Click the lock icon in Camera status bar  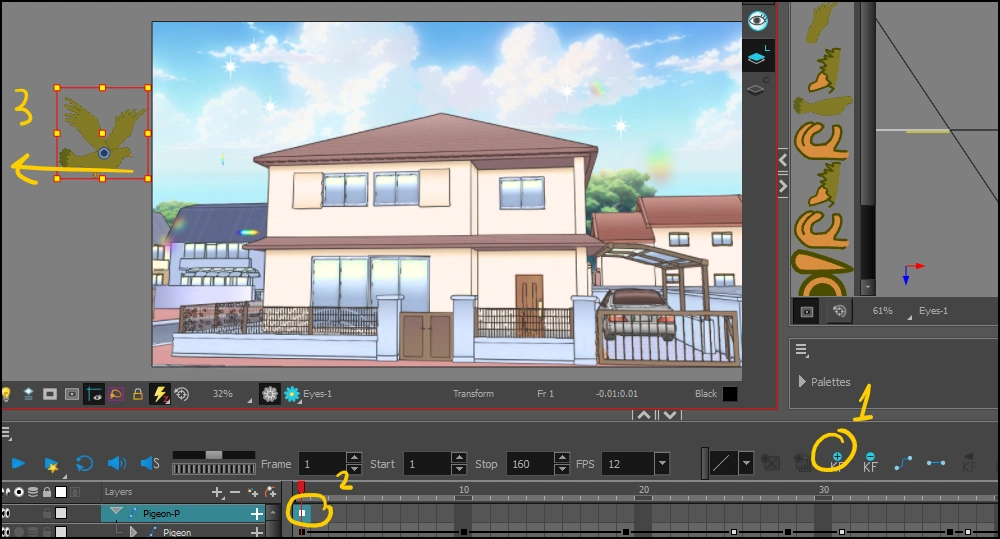click(137, 394)
